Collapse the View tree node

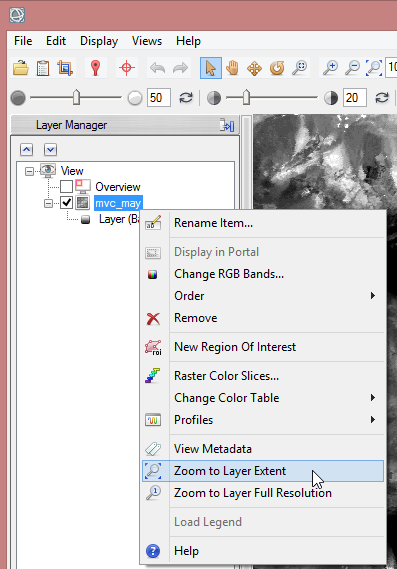[29, 171]
